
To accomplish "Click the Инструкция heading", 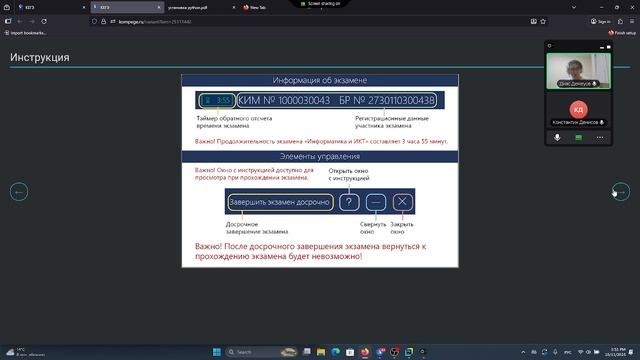I will 40,57.
